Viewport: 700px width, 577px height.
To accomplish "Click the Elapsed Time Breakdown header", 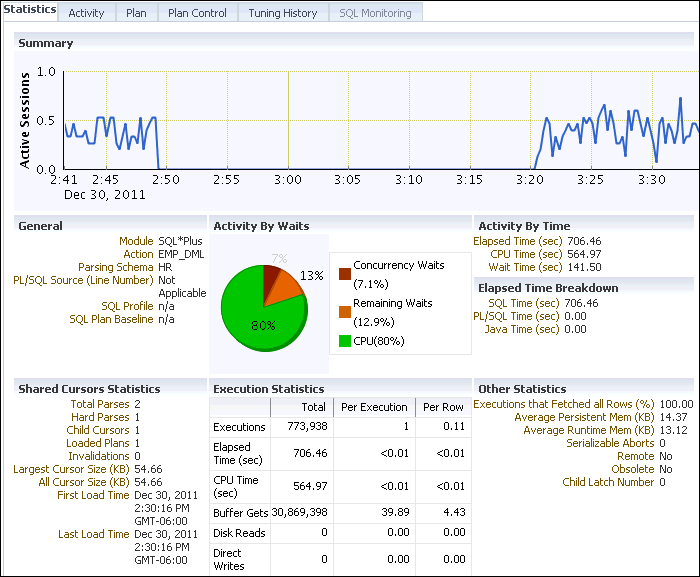I will point(548,288).
